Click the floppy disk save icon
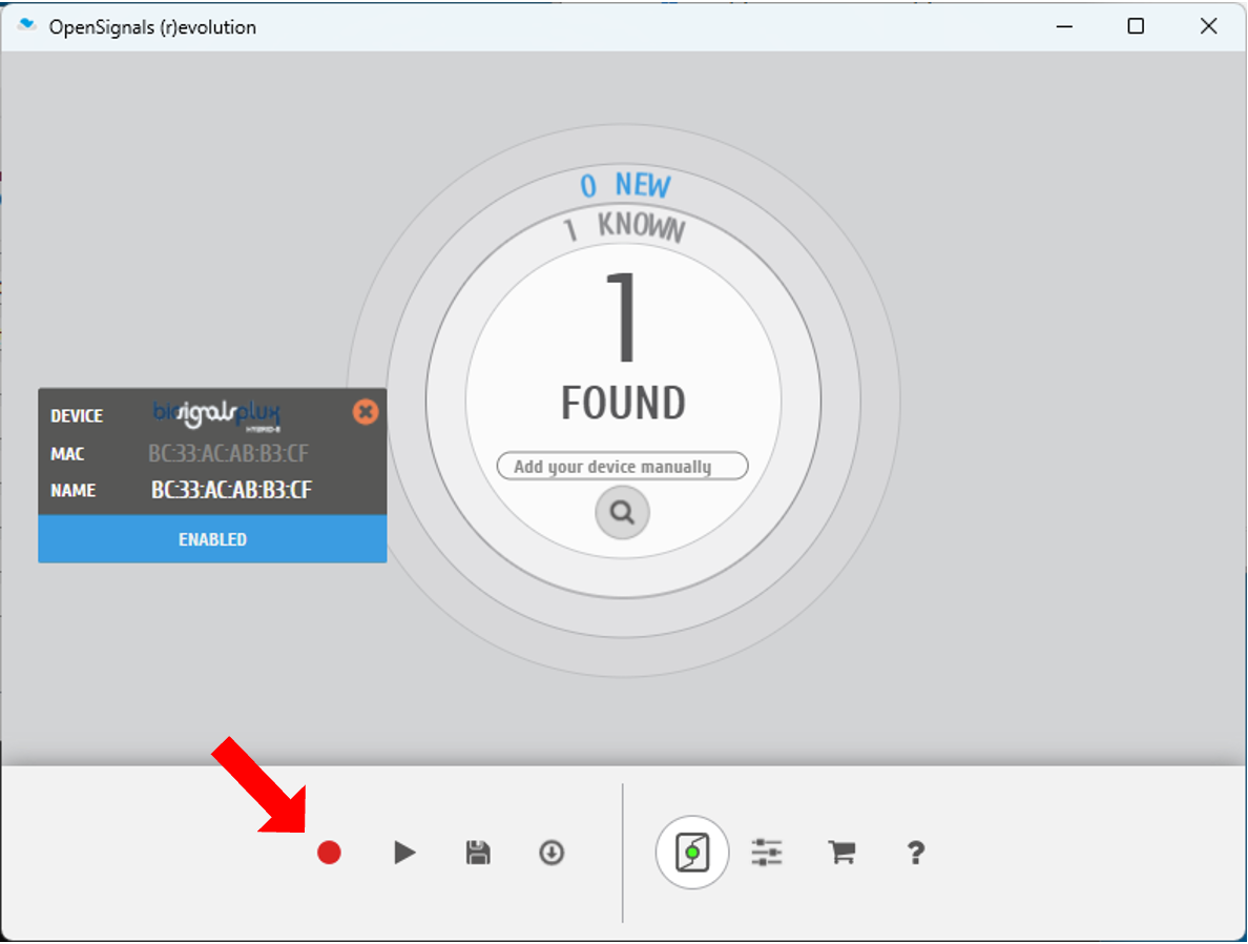 478,853
